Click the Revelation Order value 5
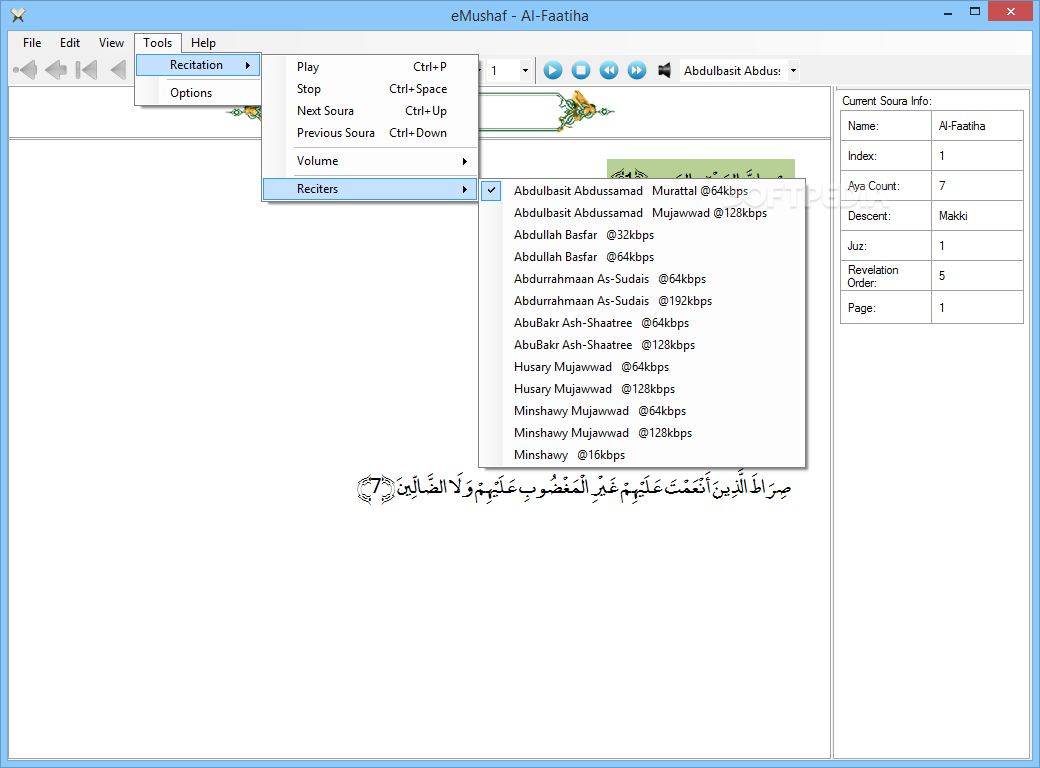Image resolution: width=1040 pixels, height=768 pixels. (x=977, y=275)
